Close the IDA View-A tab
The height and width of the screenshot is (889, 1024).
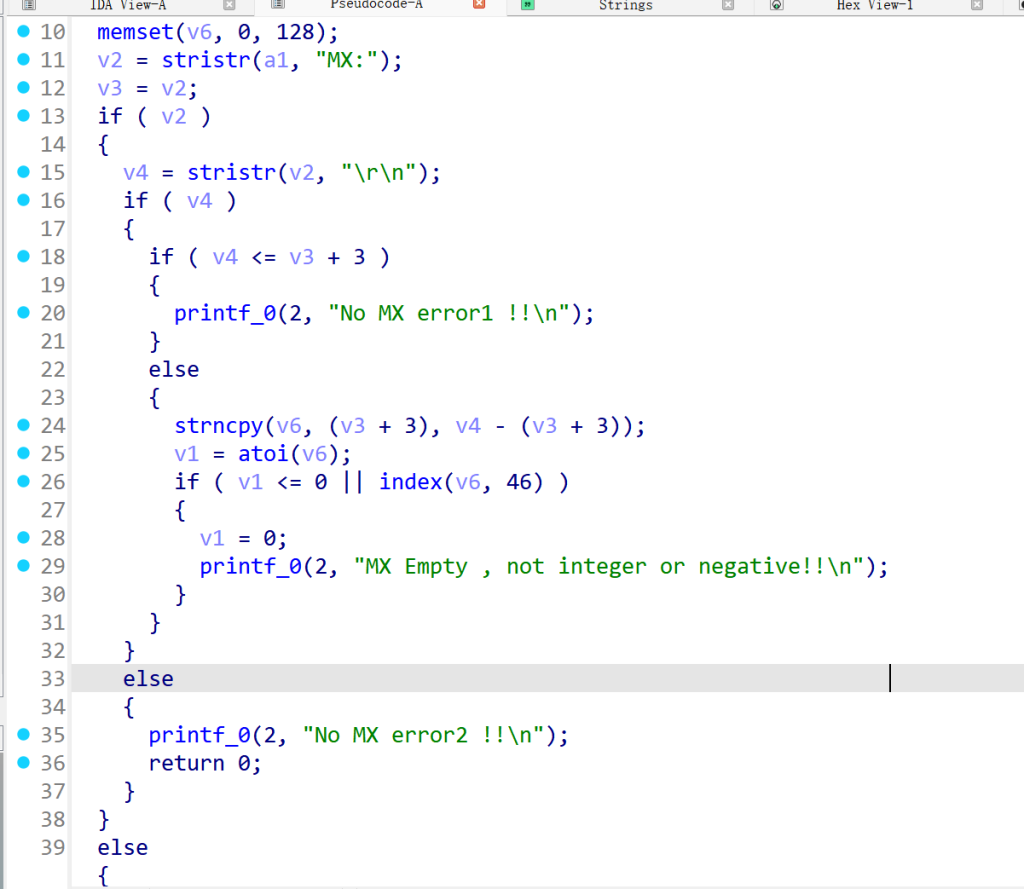[x=229, y=5]
